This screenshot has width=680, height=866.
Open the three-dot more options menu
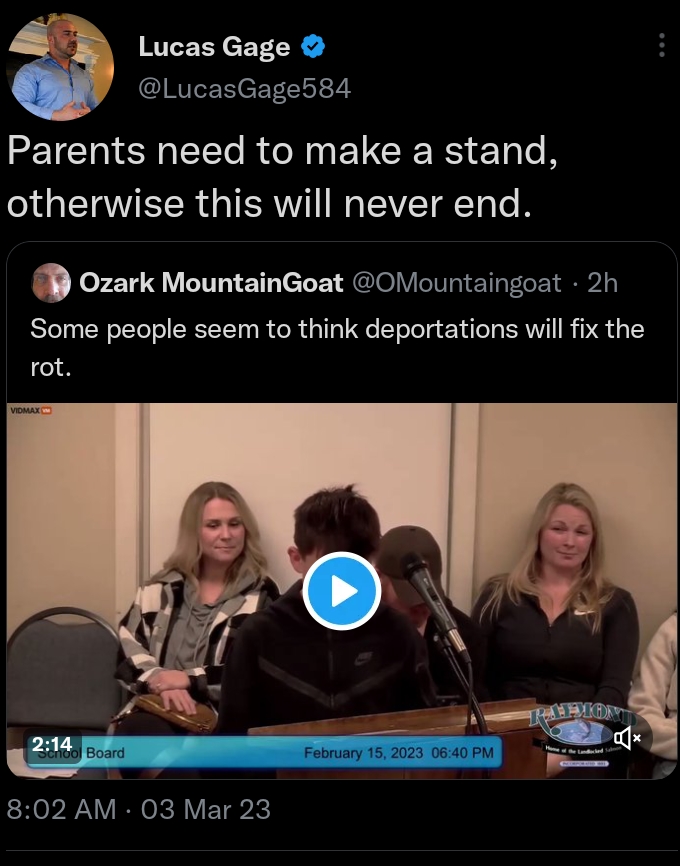(x=661, y=45)
